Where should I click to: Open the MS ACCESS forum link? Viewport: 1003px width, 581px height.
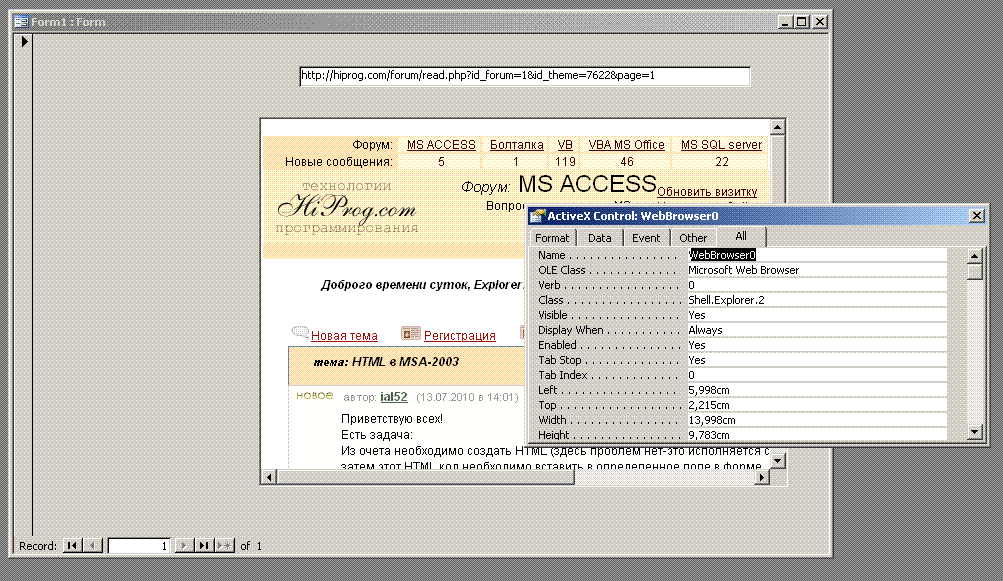[x=441, y=145]
